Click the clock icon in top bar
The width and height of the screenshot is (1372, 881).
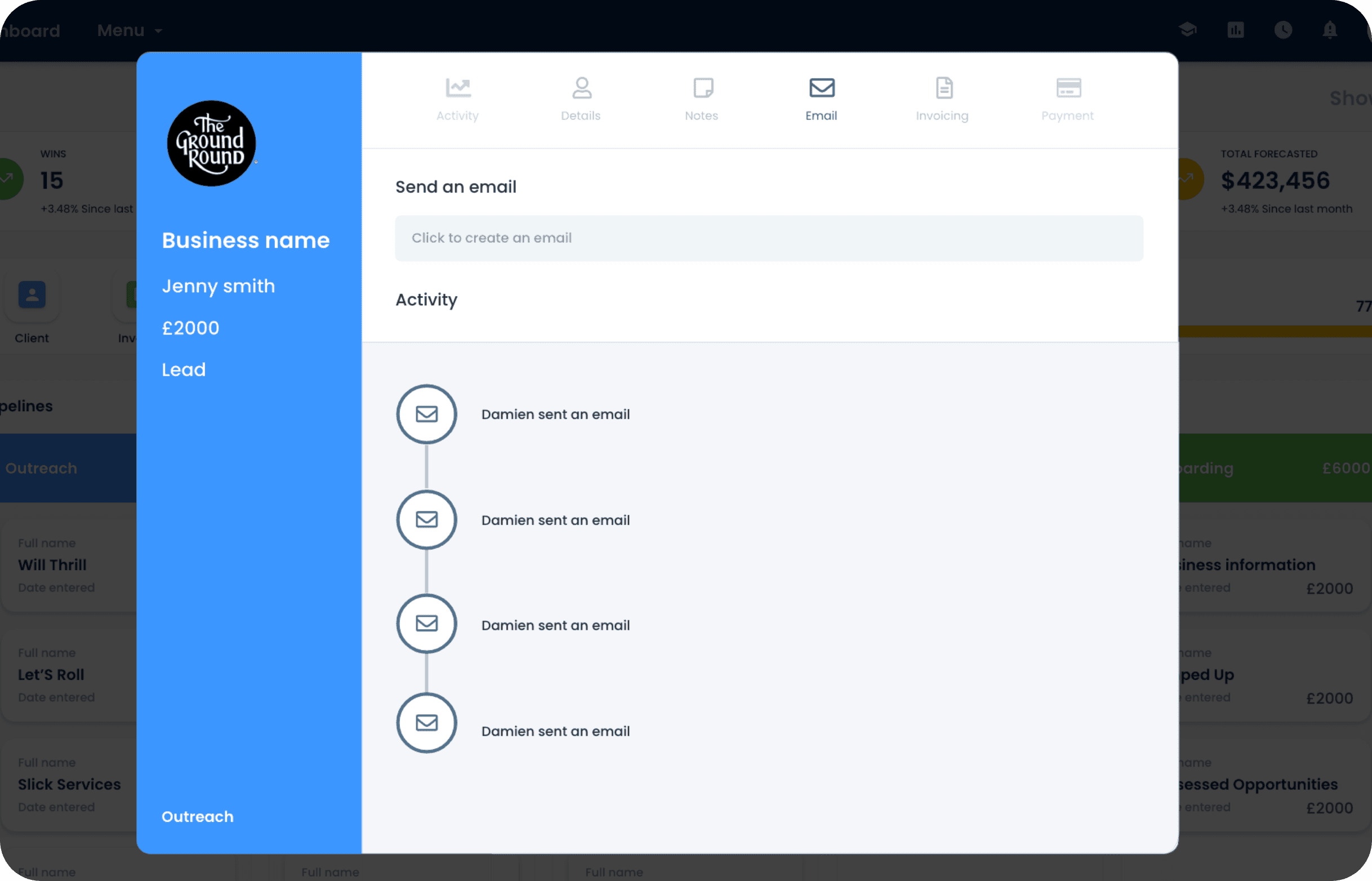(1283, 30)
